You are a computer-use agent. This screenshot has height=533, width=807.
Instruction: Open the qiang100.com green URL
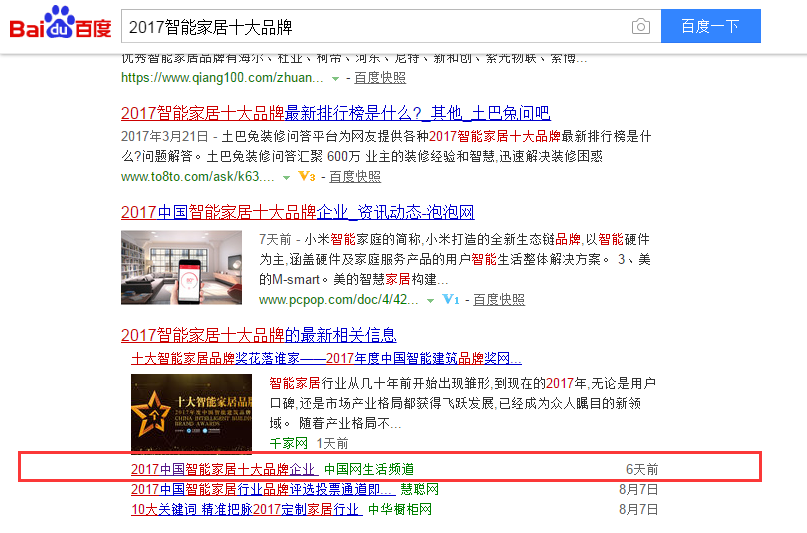tap(222, 78)
